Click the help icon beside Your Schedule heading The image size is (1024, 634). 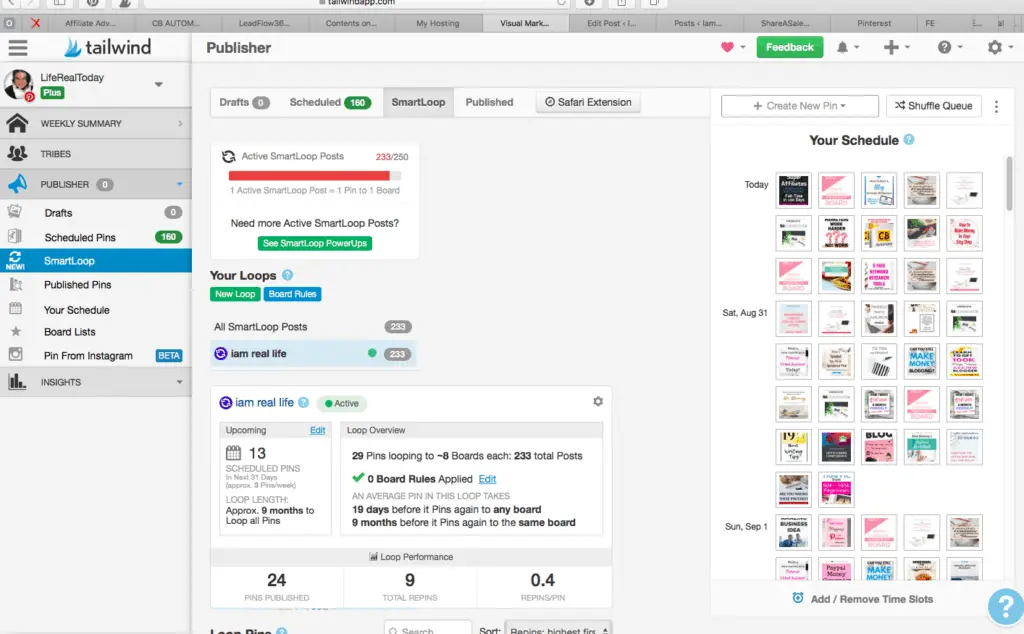point(908,140)
